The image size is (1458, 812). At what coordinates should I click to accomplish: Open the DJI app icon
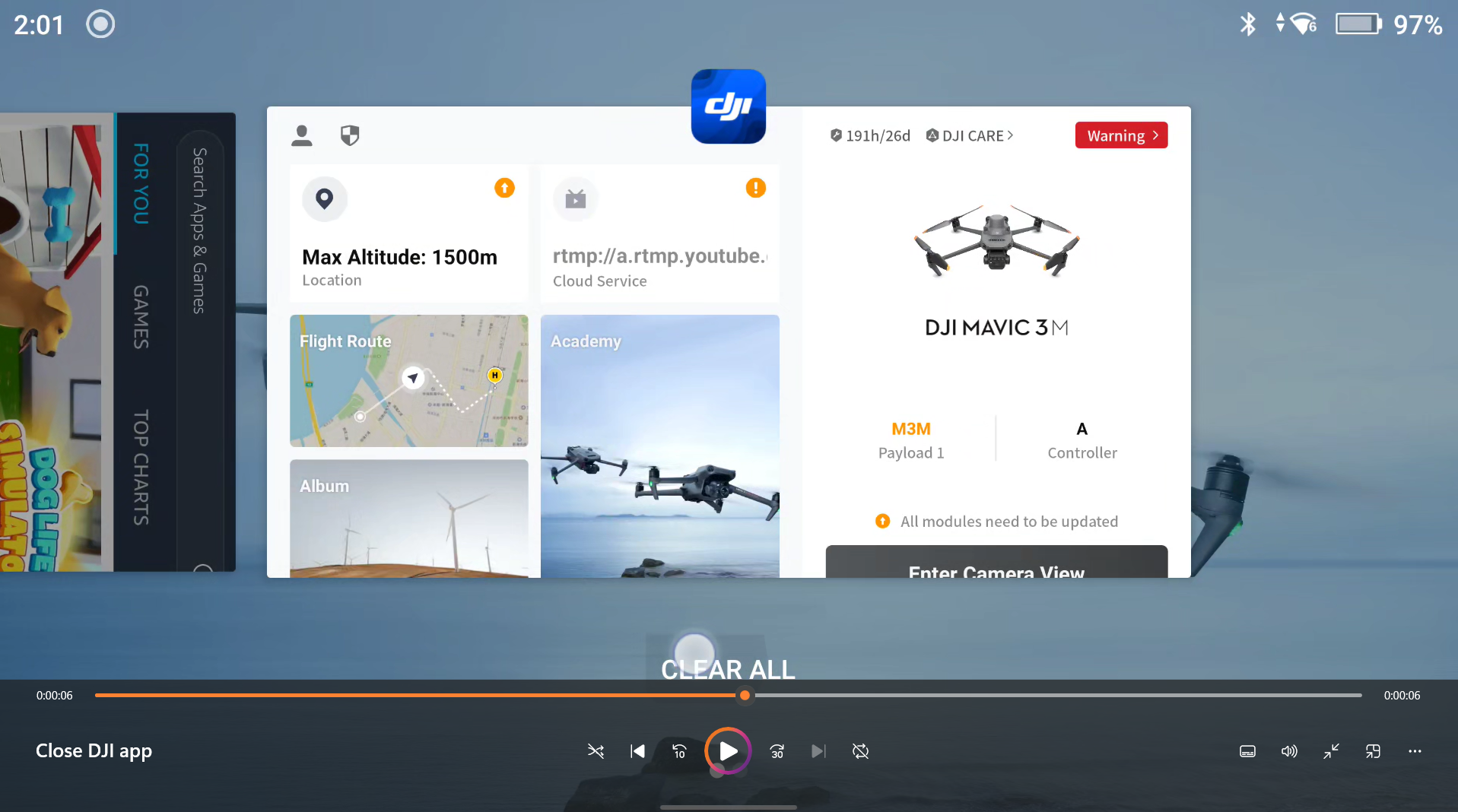728,106
